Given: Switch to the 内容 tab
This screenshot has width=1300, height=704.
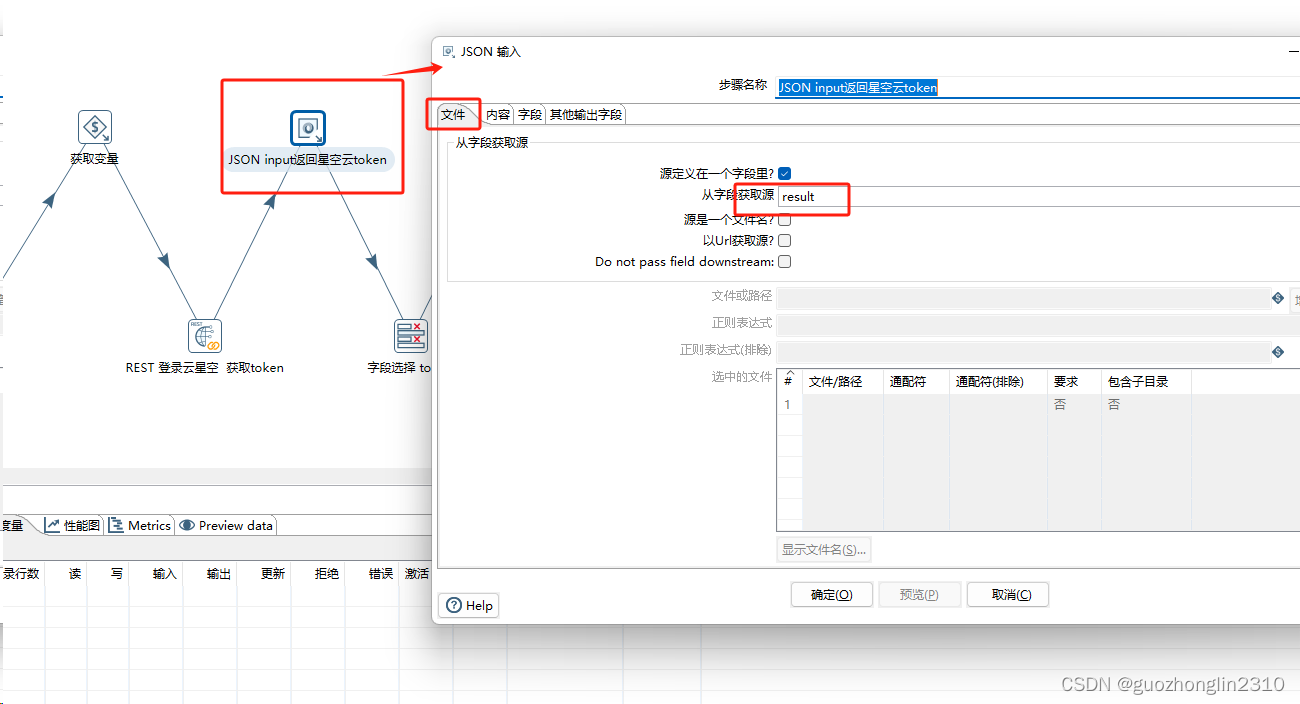Looking at the screenshot, I should (x=497, y=114).
